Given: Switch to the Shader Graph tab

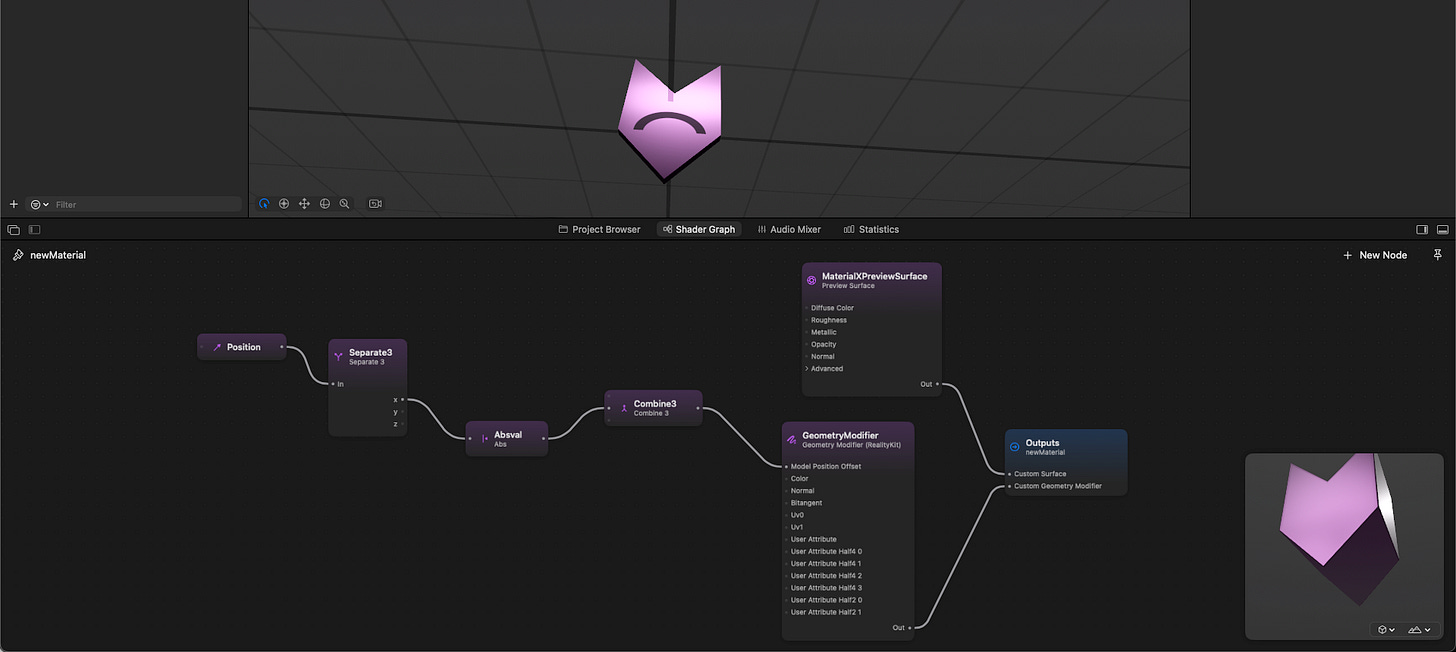Looking at the screenshot, I should pyautogui.click(x=699, y=229).
